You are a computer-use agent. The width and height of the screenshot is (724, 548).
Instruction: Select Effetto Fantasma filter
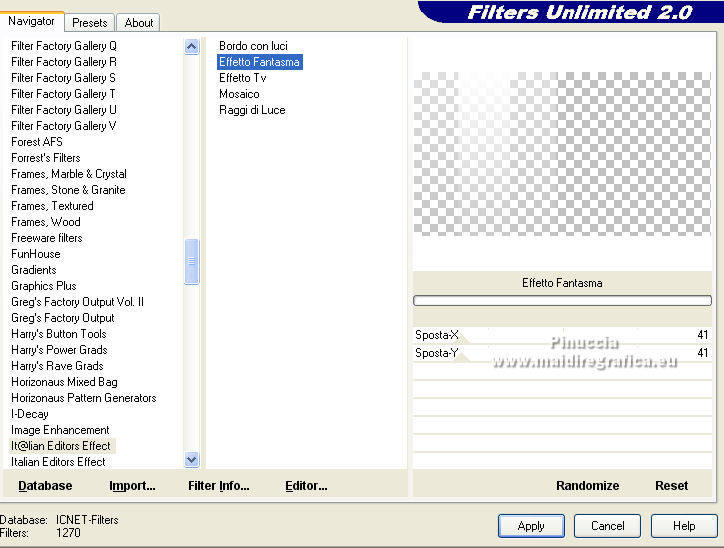(x=259, y=62)
